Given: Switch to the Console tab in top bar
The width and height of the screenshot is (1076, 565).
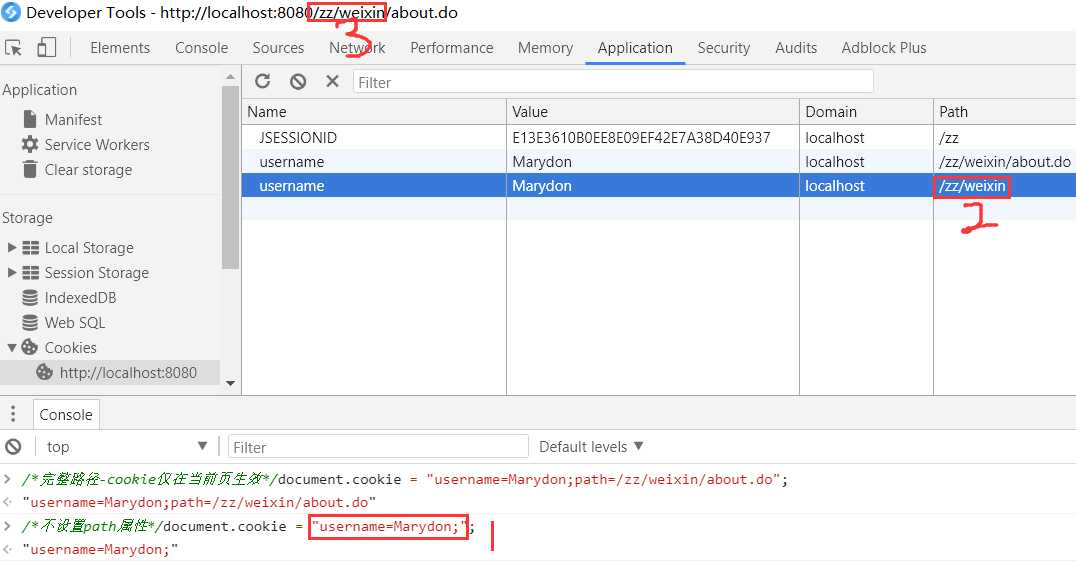Looking at the screenshot, I should pyautogui.click(x=201, y=47).
